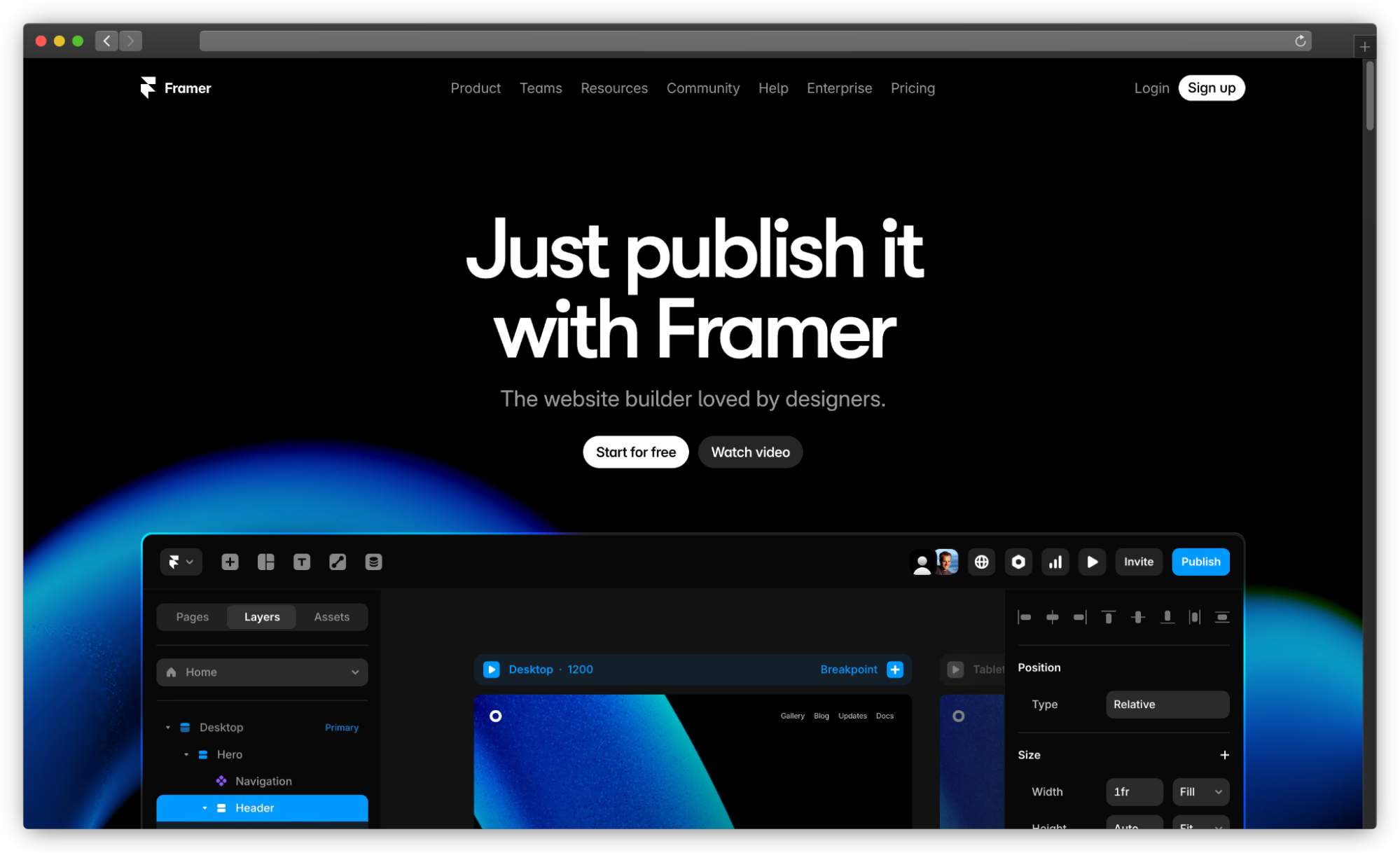The height and width of the screenshot is (853, 1400).
Task: Open the plugins hexagon icon
Action: click(1018, 562)
